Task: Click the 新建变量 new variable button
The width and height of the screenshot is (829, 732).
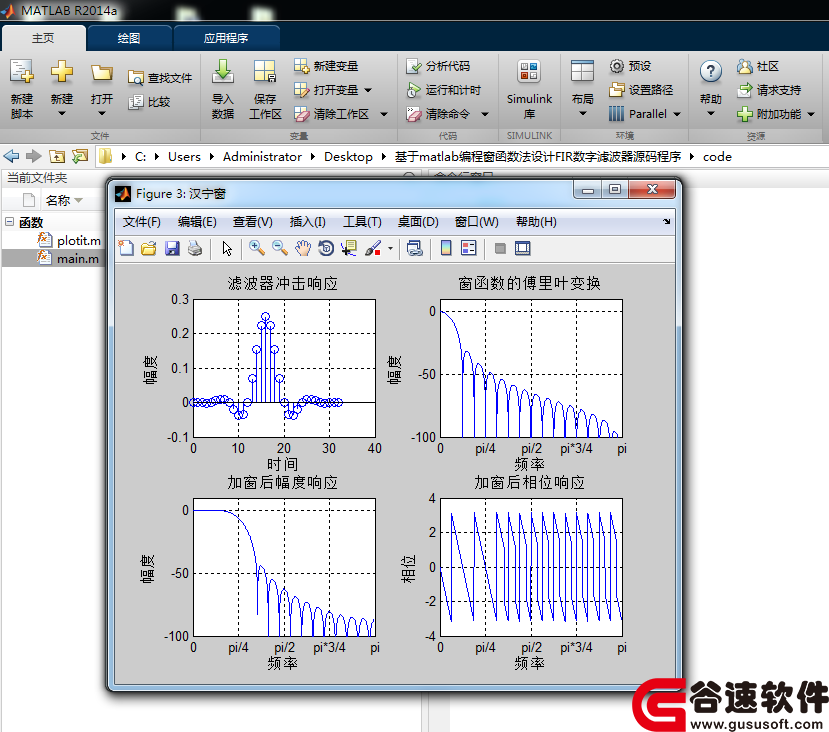Action: (x=326, y=66)
